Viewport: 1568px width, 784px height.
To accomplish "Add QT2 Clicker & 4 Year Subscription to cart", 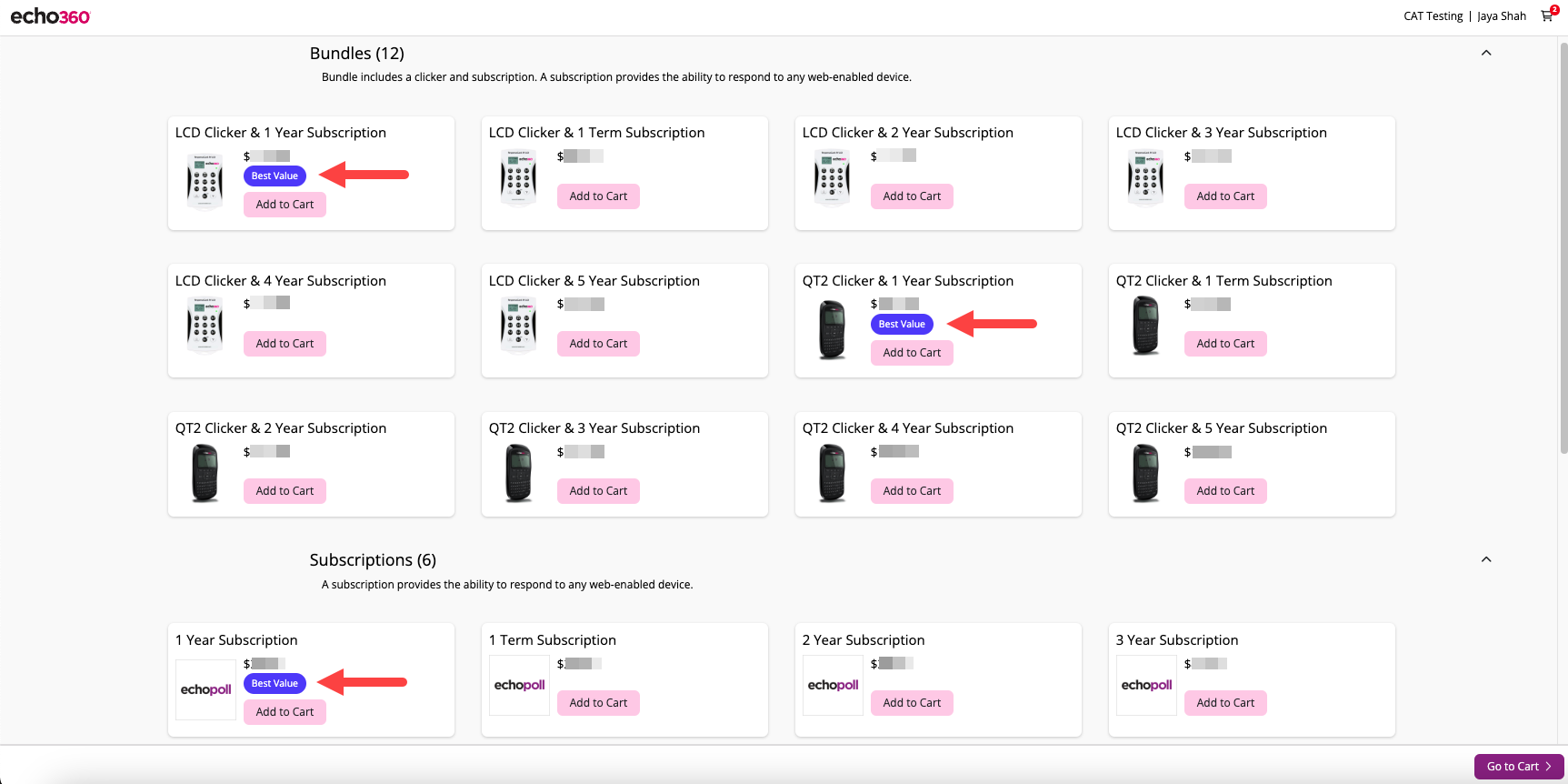I will coord(912,491).
